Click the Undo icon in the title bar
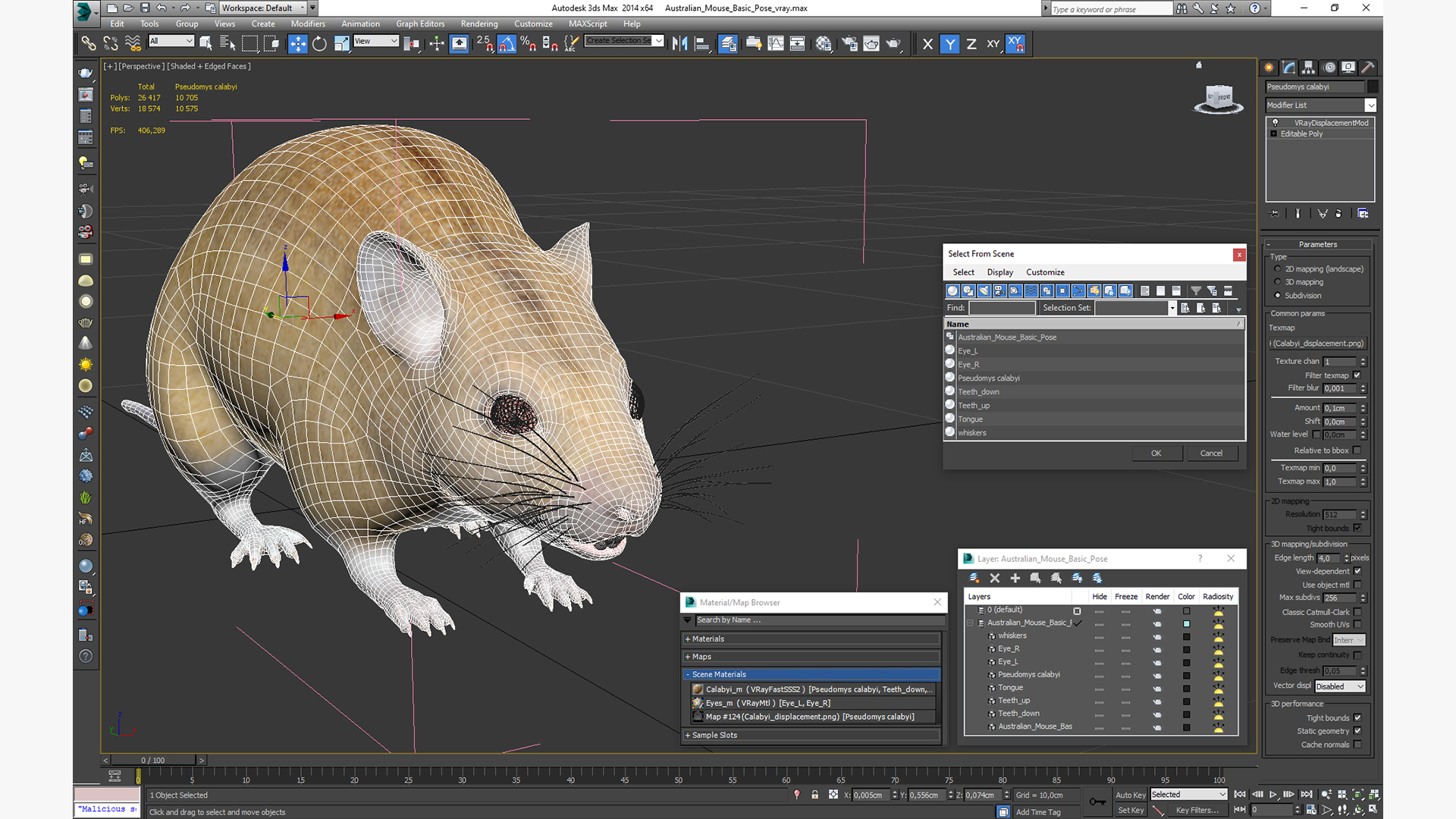 pos(162,8)
